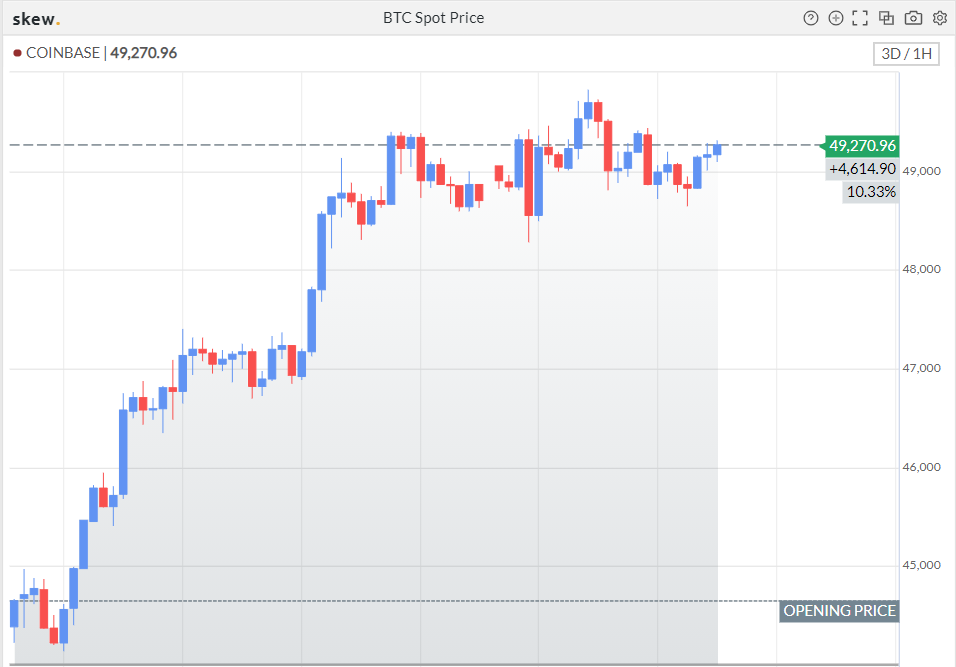Toggle the COINBASE legend red dot
This screenshot has width=956, height=667.
click(x=18, y=54)
